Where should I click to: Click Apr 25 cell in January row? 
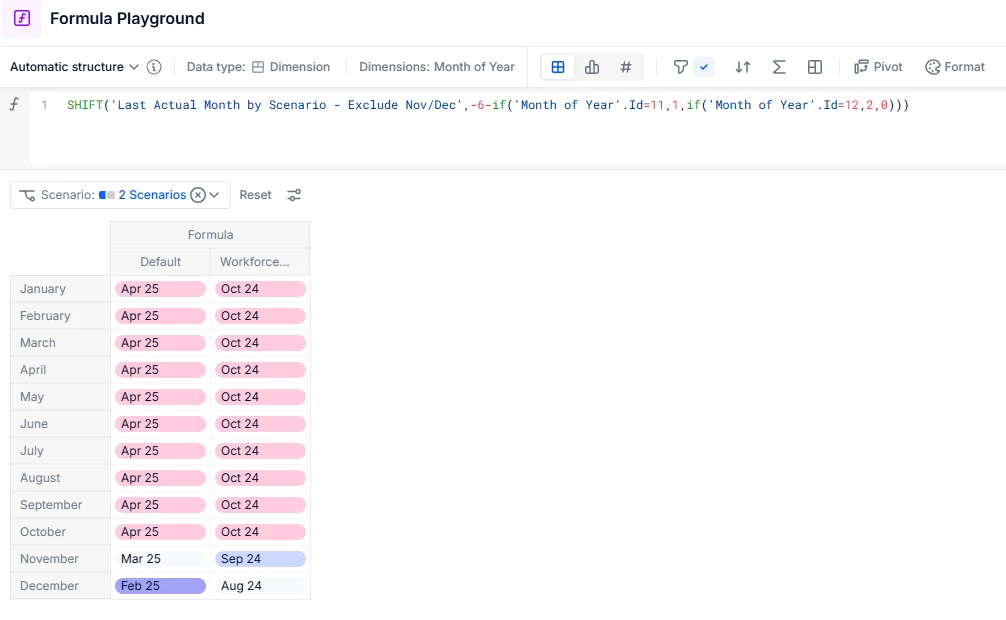[160, 289]
